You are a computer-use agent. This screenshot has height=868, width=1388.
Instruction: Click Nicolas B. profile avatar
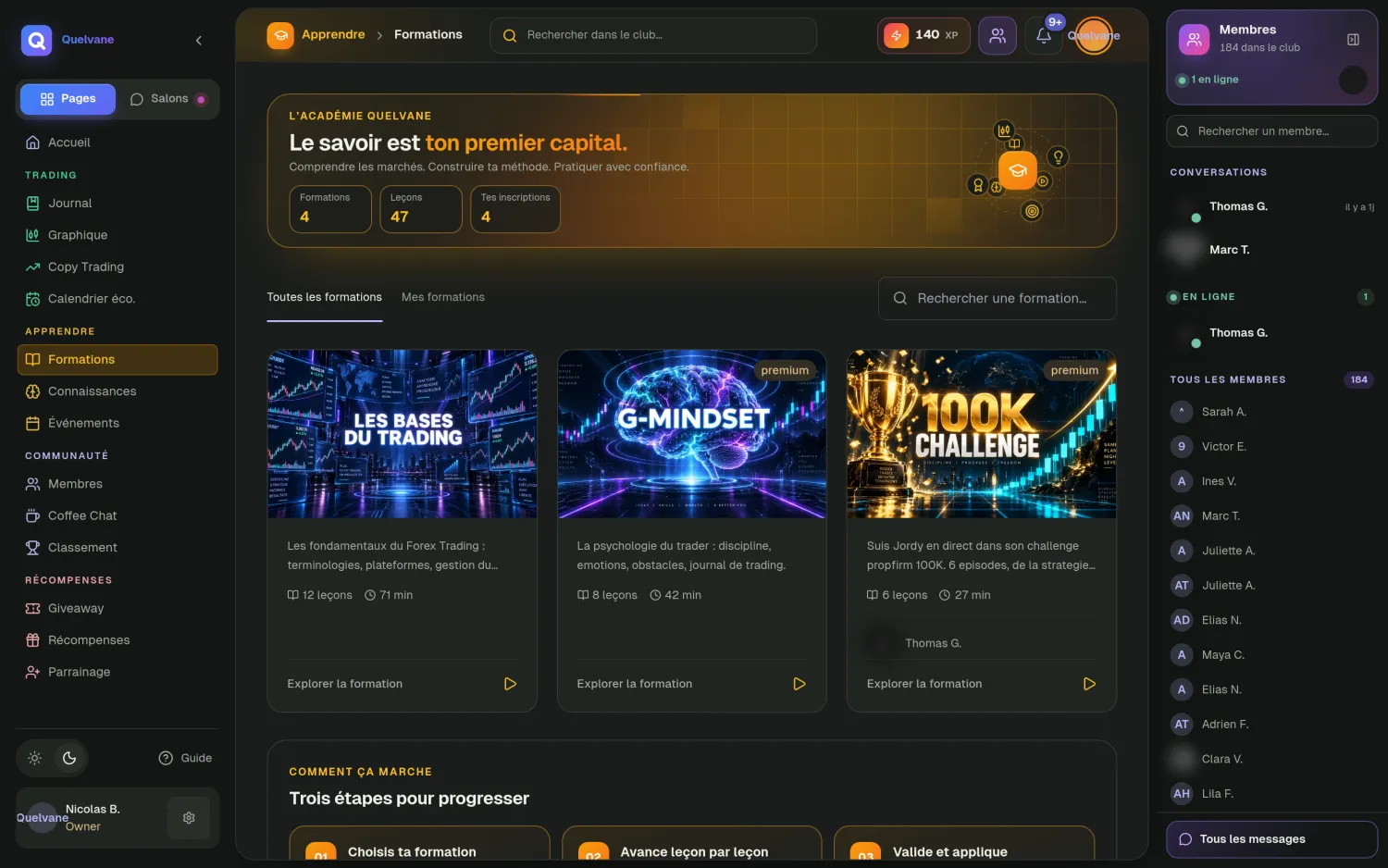(x=42, y=818)
